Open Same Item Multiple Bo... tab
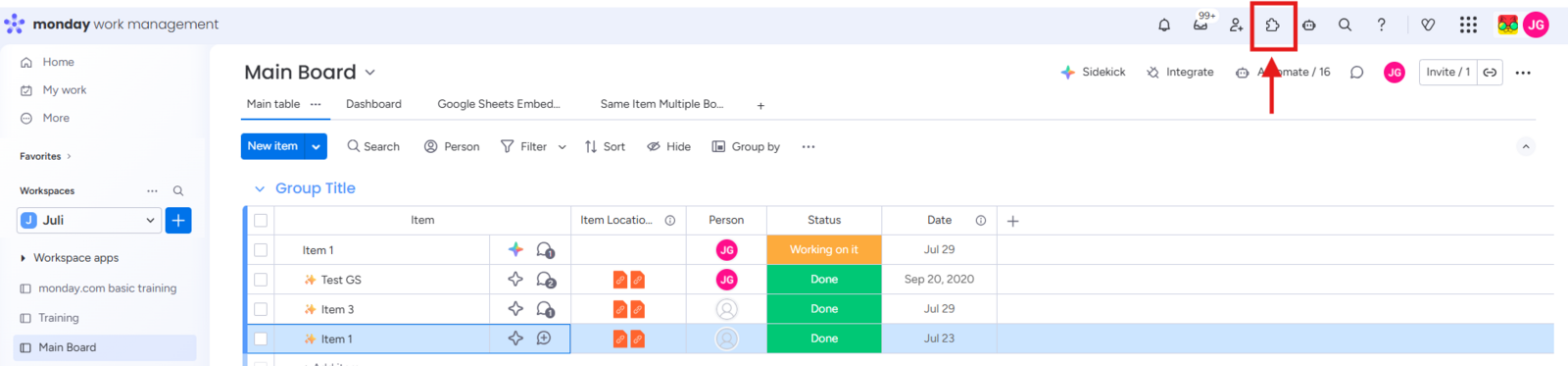The image size is (1568, 366). 661,104
